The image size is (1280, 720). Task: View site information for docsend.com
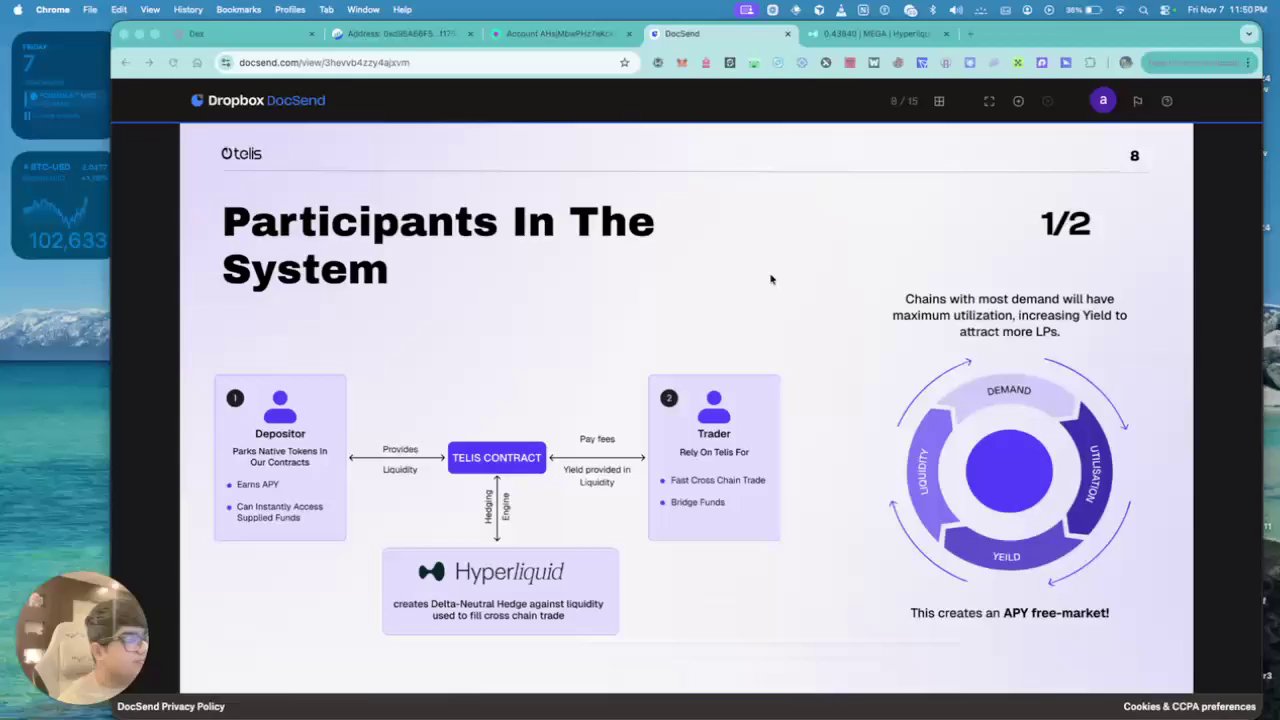click(226, 62)
